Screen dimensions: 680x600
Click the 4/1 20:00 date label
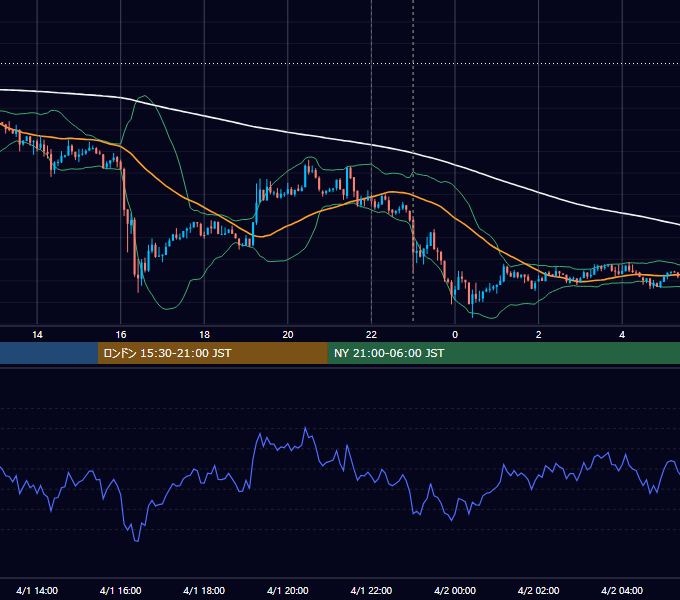coord(288,591)
